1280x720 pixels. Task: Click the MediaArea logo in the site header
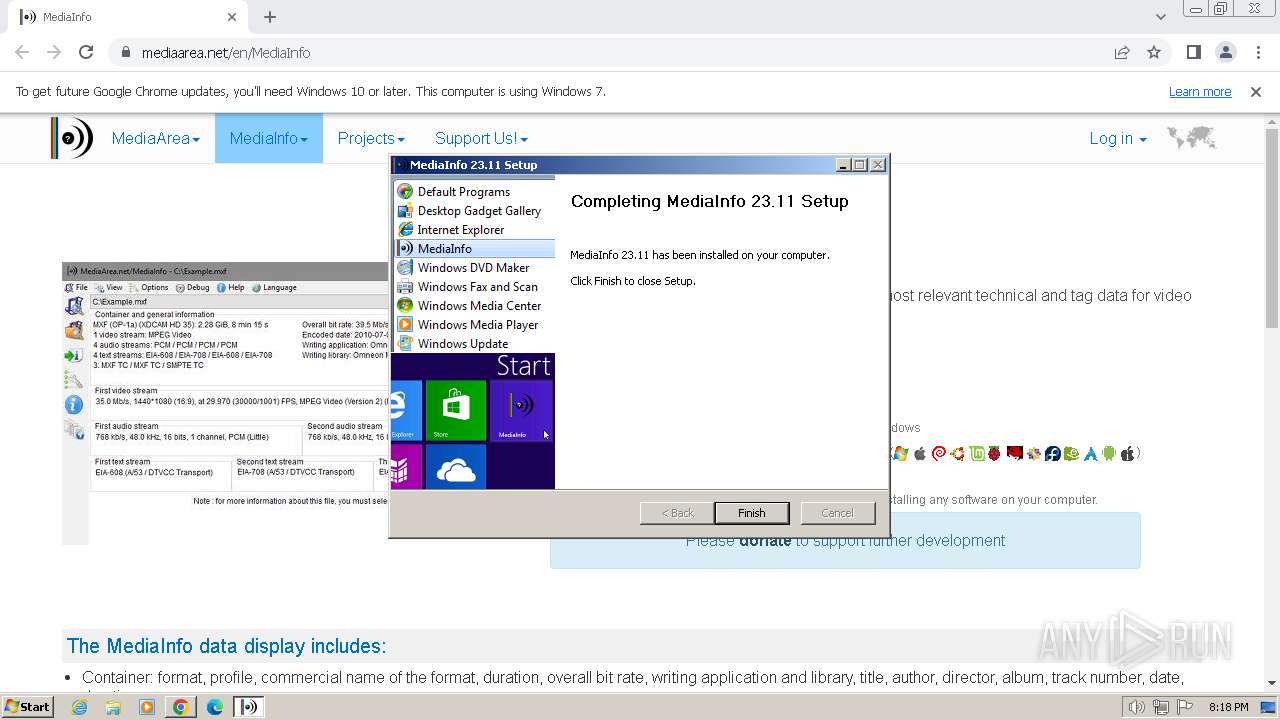coord(72,138)
